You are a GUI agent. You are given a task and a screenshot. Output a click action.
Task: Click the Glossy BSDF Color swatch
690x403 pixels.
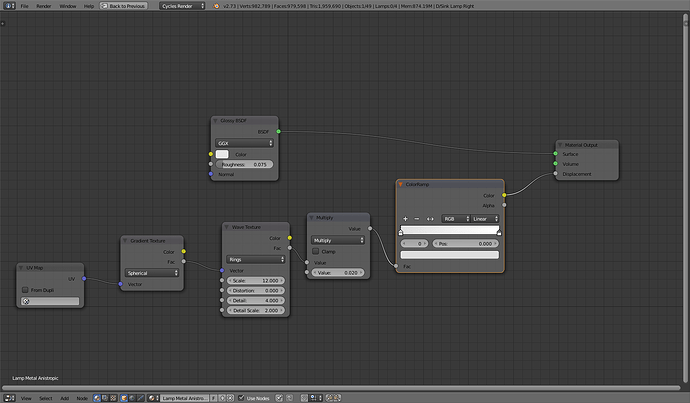[x=222, y=154]
